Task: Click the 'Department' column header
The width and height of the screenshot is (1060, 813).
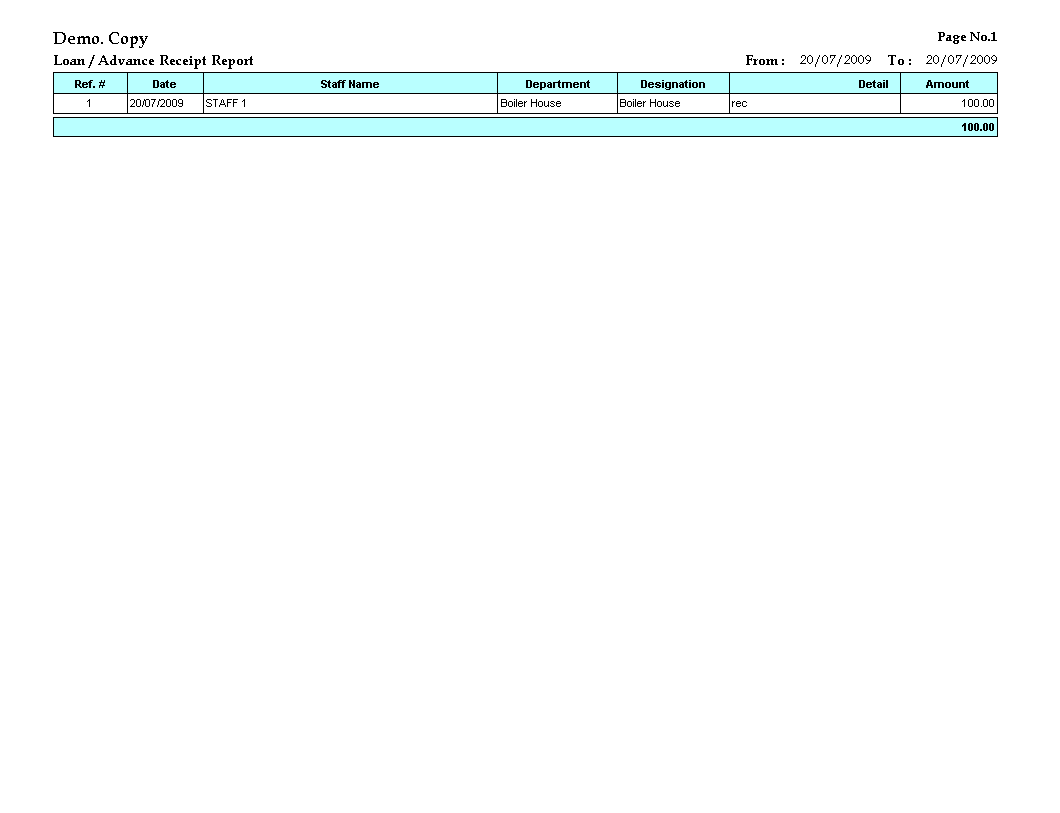Action: point(558,84)
